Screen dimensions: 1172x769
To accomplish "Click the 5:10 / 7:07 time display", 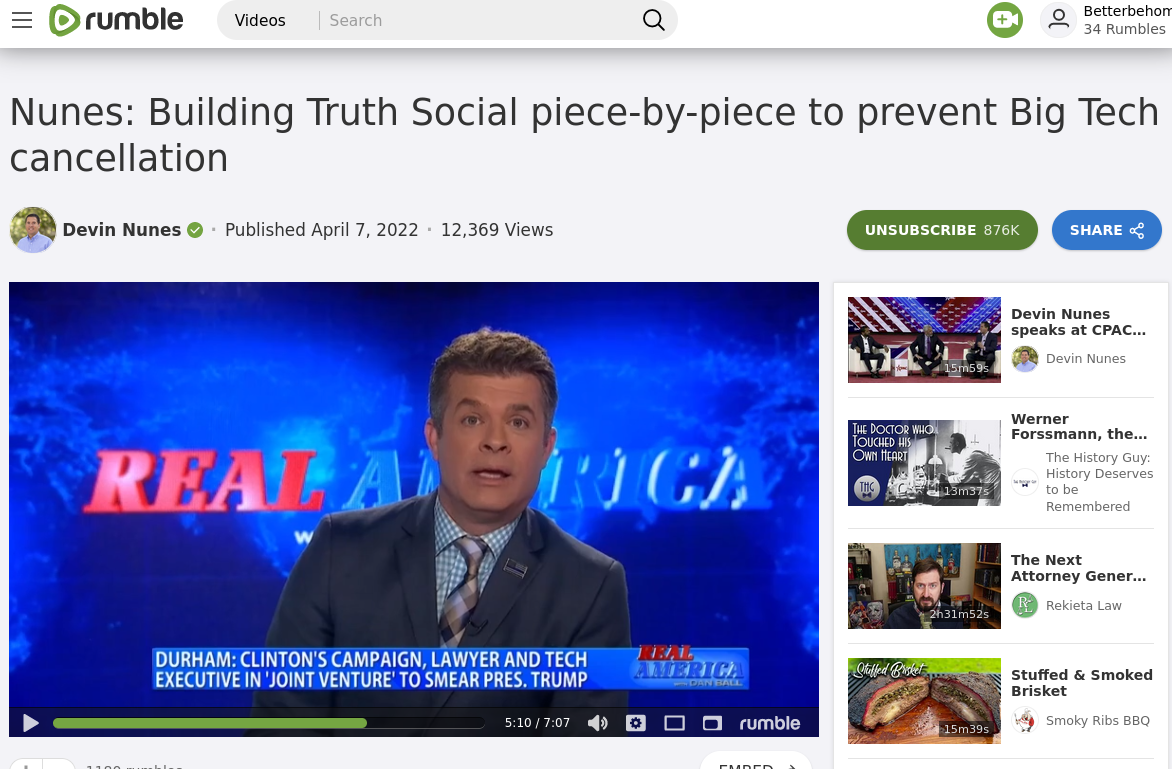I will 537,723.
